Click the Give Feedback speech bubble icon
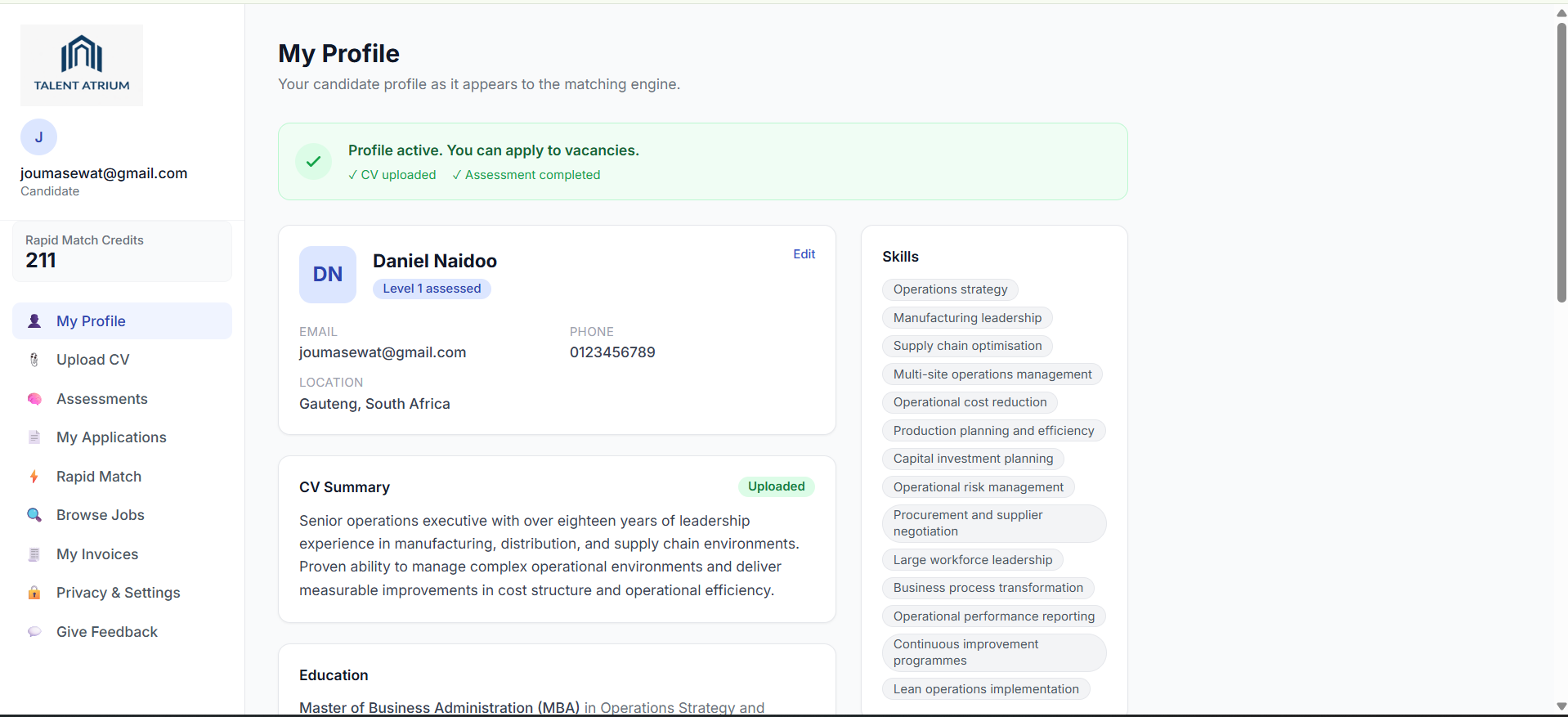The image size is (1568, 717). pos(34,632)
